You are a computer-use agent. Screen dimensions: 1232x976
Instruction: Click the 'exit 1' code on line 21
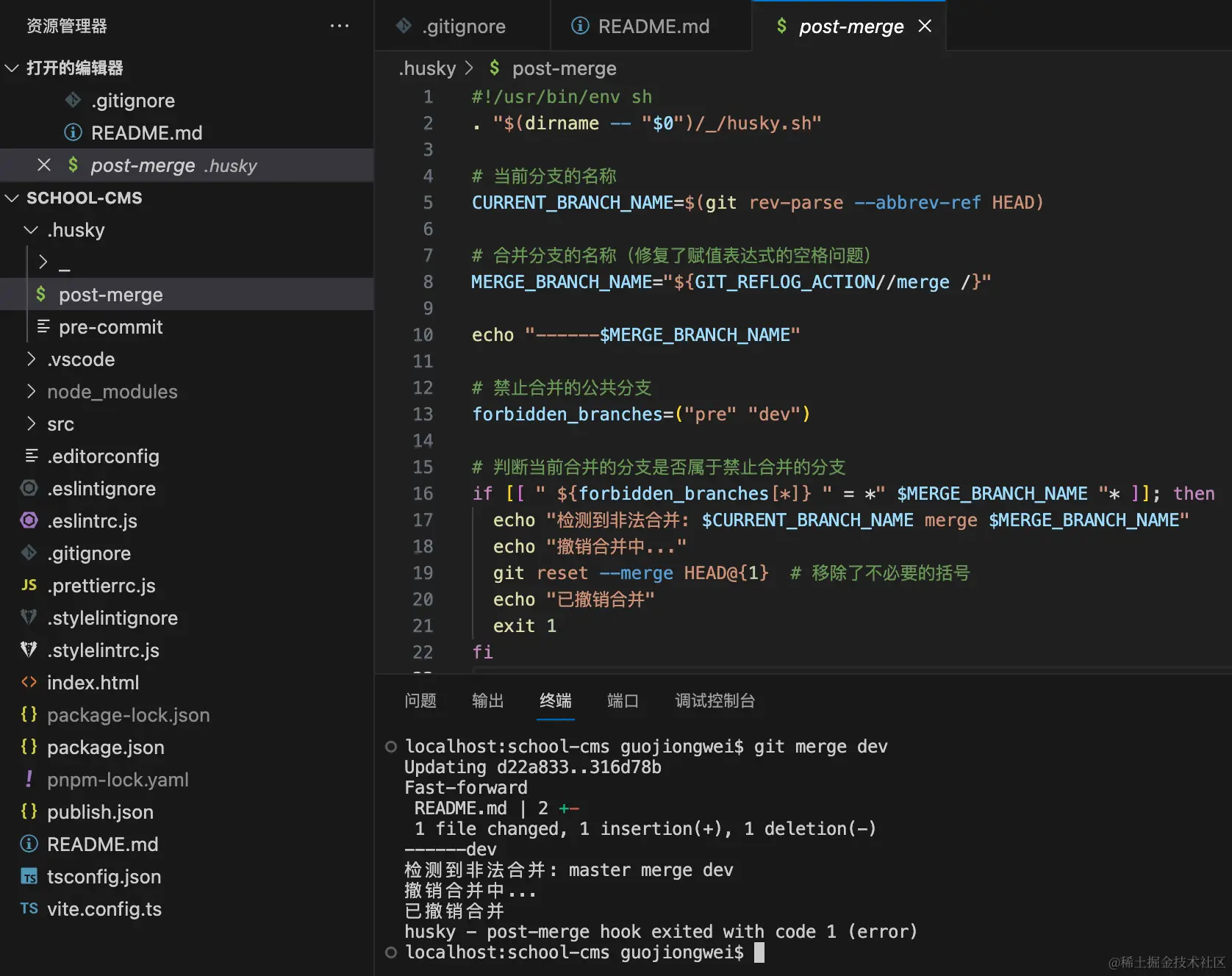point(525,625)
